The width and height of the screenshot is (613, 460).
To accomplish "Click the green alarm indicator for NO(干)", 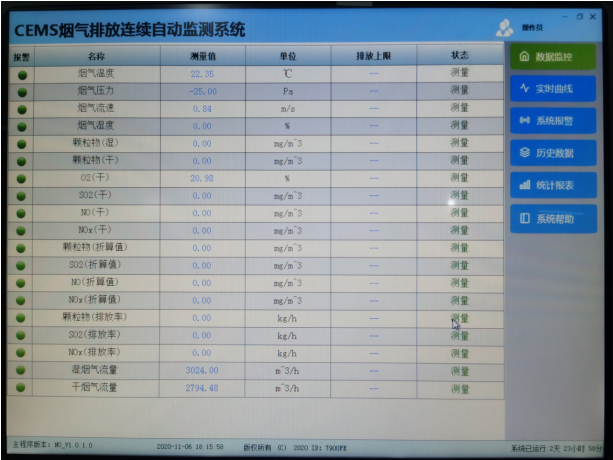I will pyautogui.click(x=22, y=214).
